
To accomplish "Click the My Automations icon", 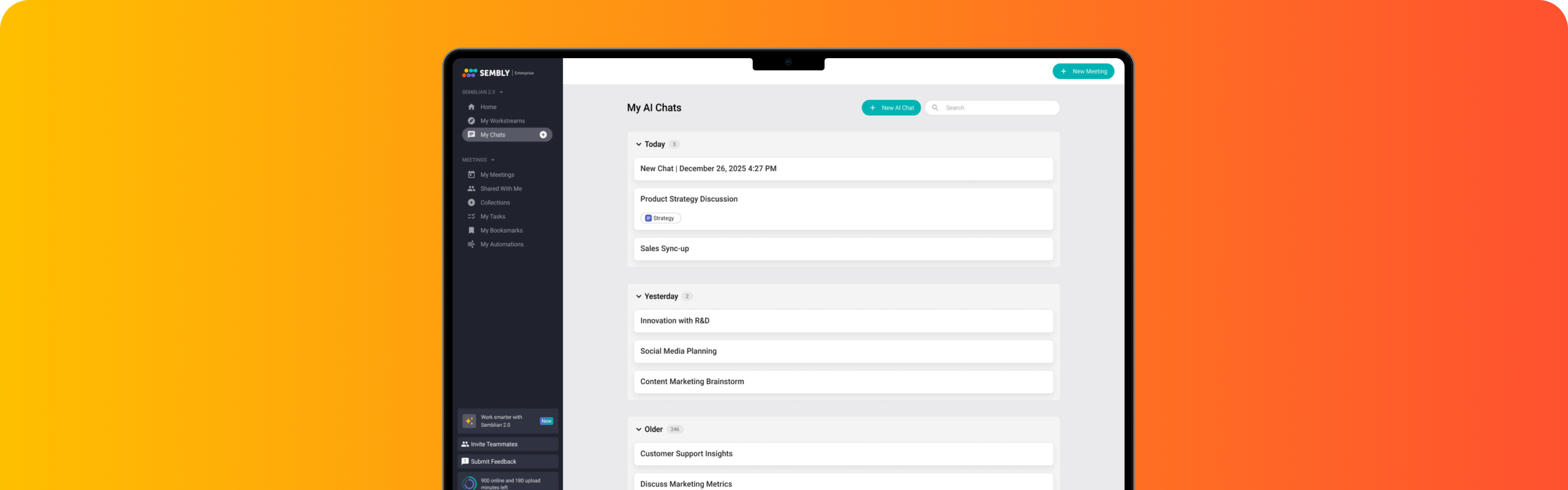I will (471, 244).
